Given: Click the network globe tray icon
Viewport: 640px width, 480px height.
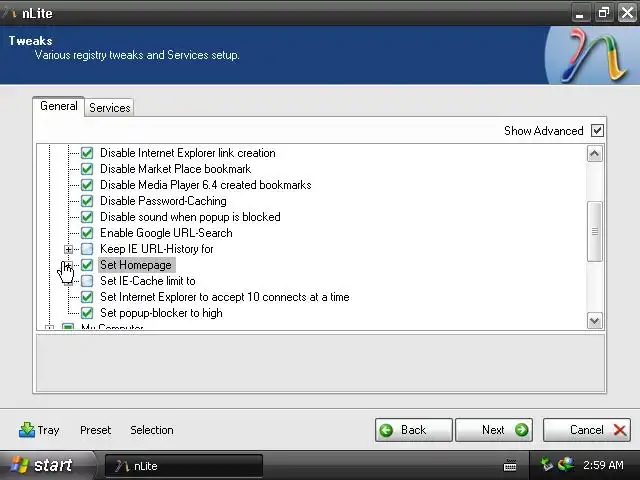Looking at the screenshot, I should (x=566, y=464).
